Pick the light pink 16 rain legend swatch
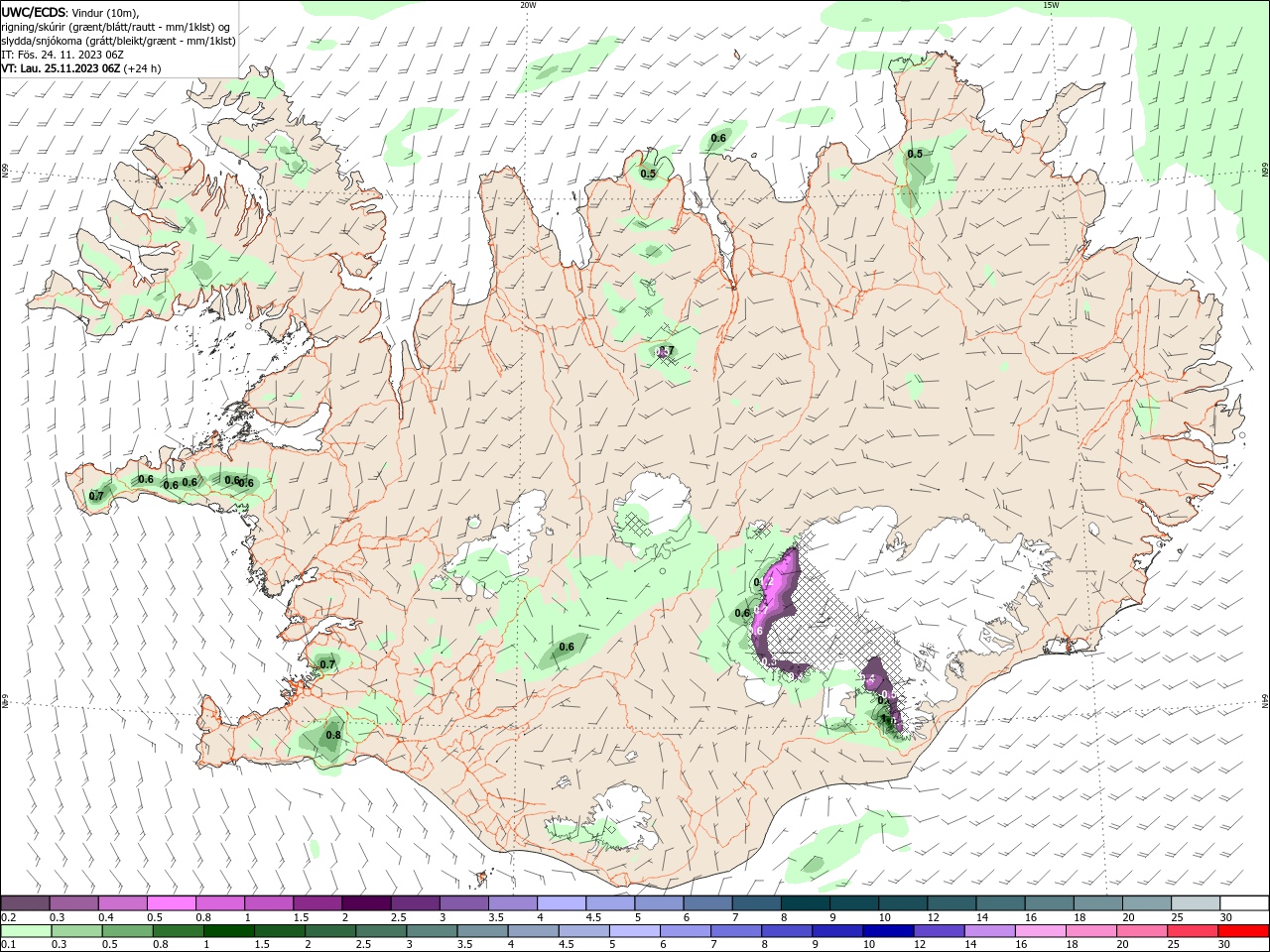The image size is (1270, 952). (x=1041, y=931)
